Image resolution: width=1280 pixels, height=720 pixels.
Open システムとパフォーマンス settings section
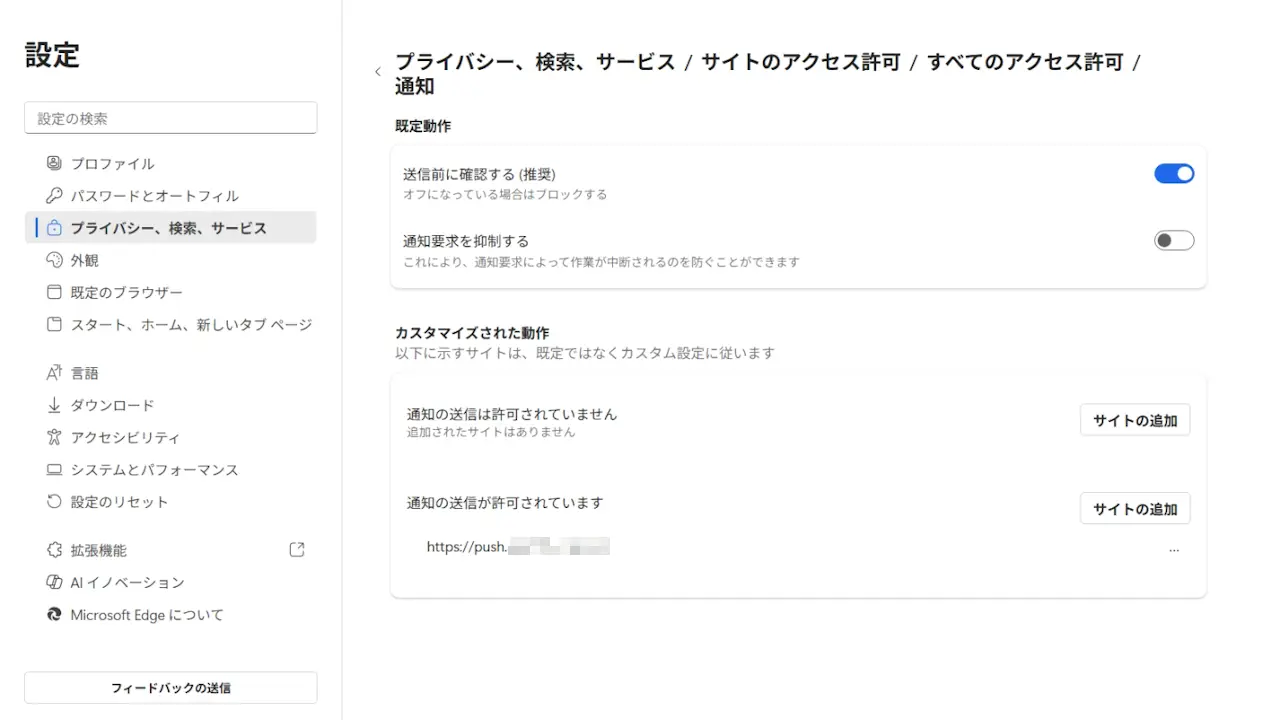click(x=154, y=470)
